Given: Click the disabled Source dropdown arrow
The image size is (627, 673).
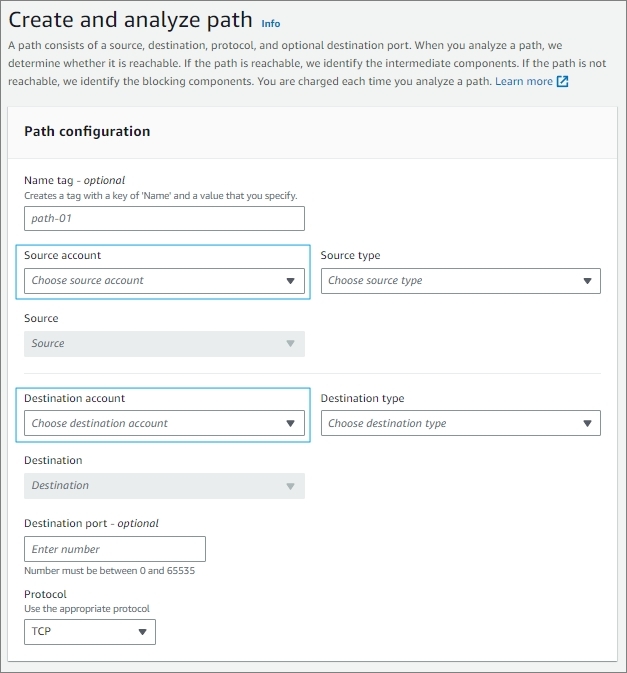Looking at the screenshot, I should click(x=291, y=343).
